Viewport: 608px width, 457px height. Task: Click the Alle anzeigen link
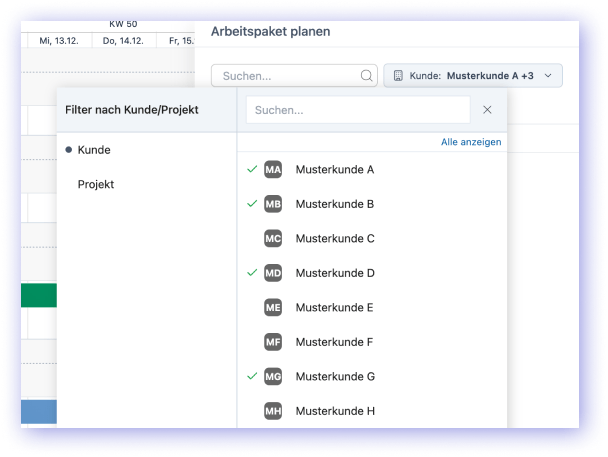(471, 142)
